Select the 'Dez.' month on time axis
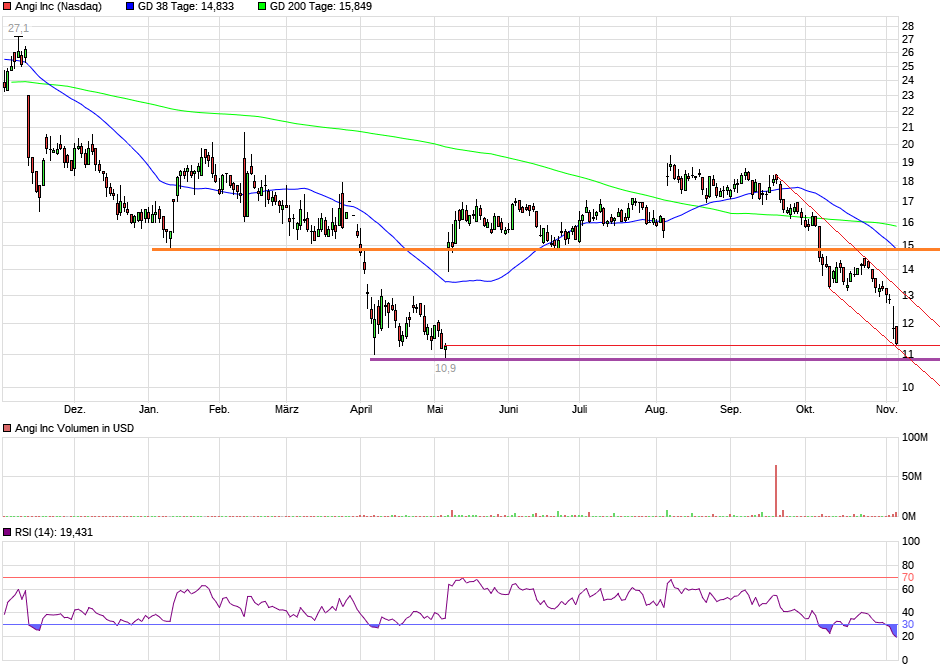The height and width of the screenshot is (670, 940). point(74,409)
